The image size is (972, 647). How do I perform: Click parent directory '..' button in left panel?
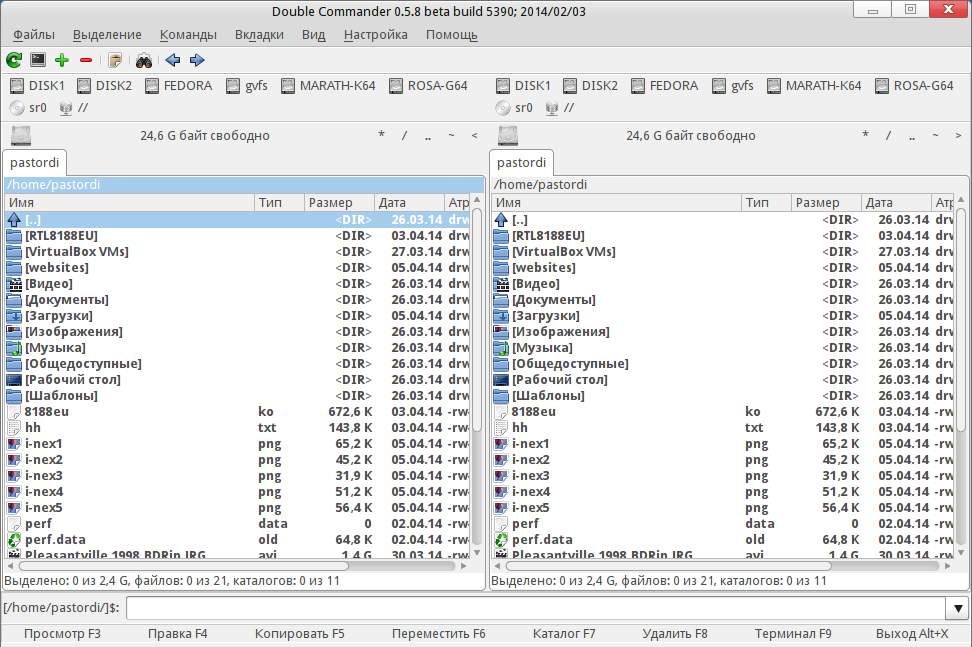(x=428, y=135)
